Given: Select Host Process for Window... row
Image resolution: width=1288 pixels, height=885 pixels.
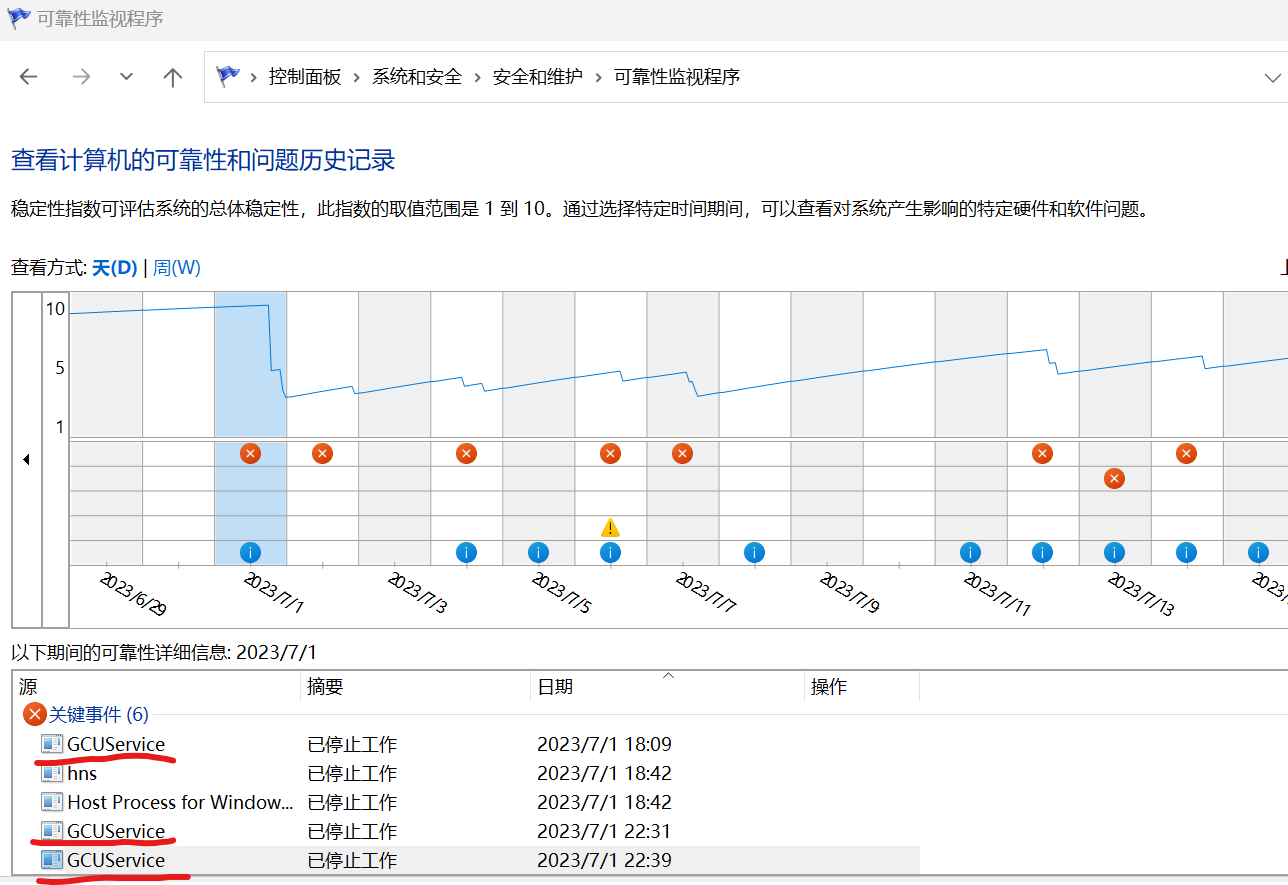Looking at the screenshot, I should pos(466,802).
